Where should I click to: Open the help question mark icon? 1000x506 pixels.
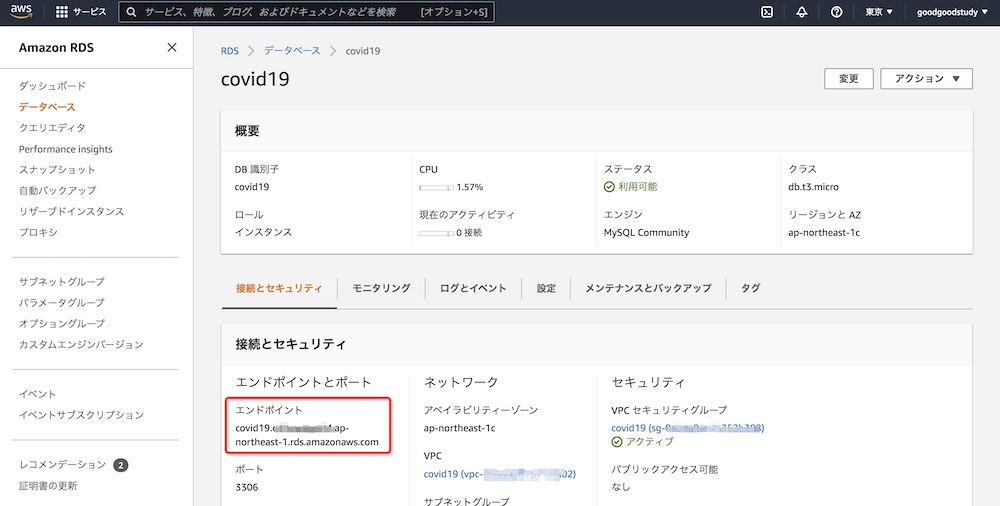tap(836, 12)
